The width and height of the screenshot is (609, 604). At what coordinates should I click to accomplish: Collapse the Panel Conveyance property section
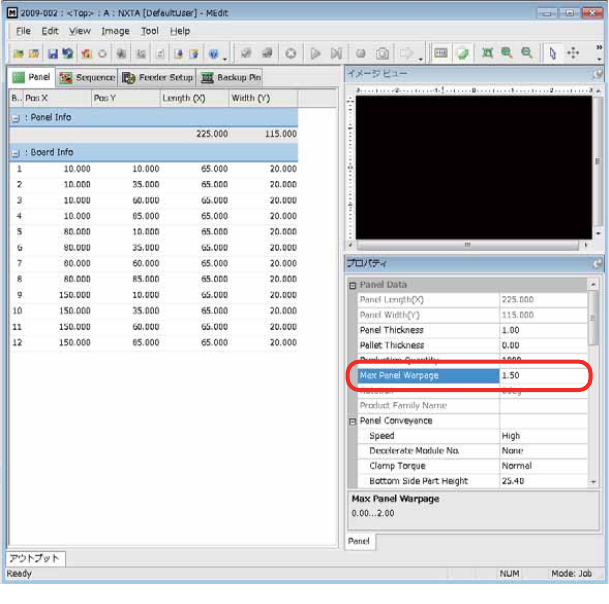352,421
